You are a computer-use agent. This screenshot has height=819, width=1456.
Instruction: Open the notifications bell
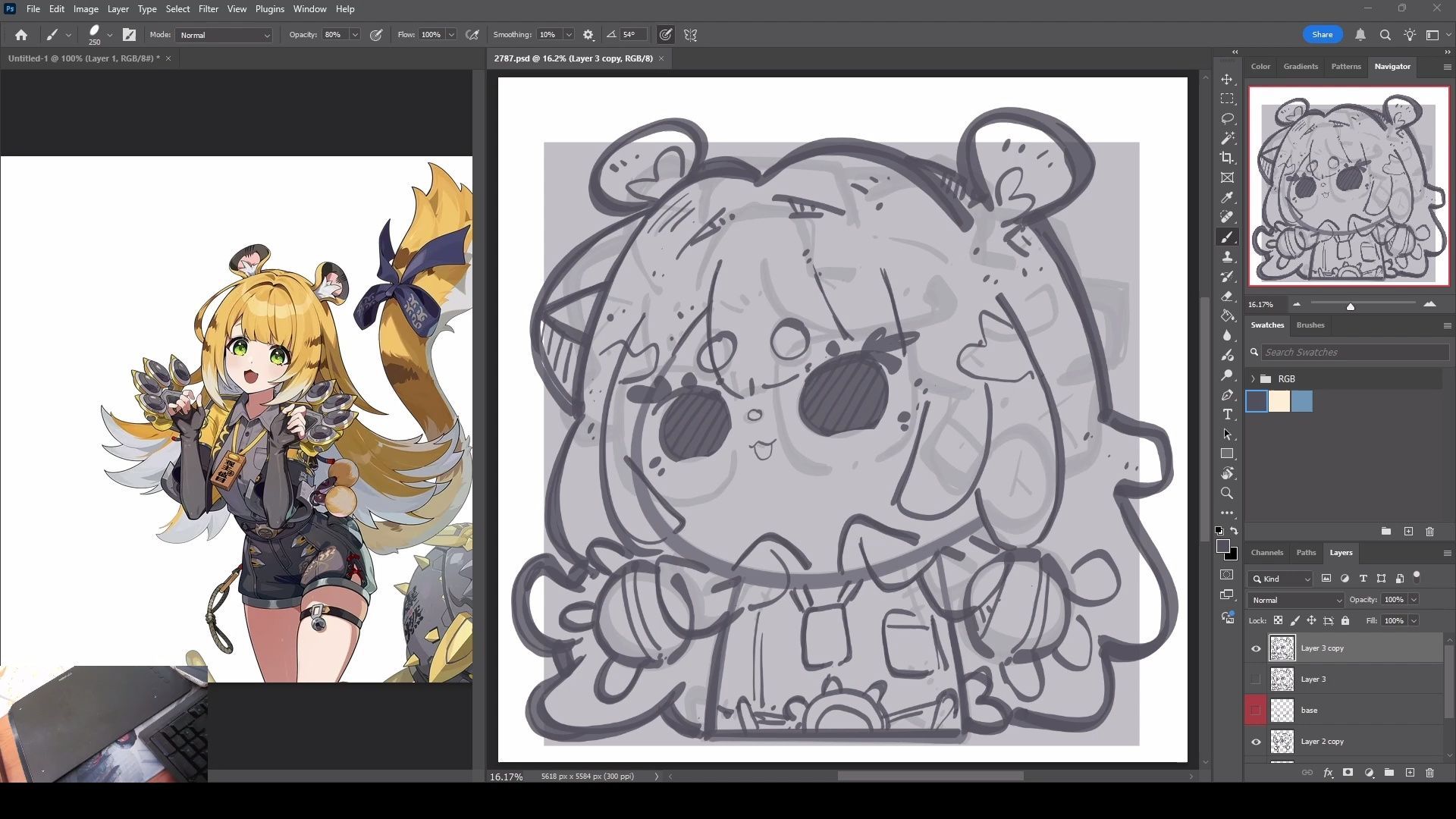(x=1360, y=35)
